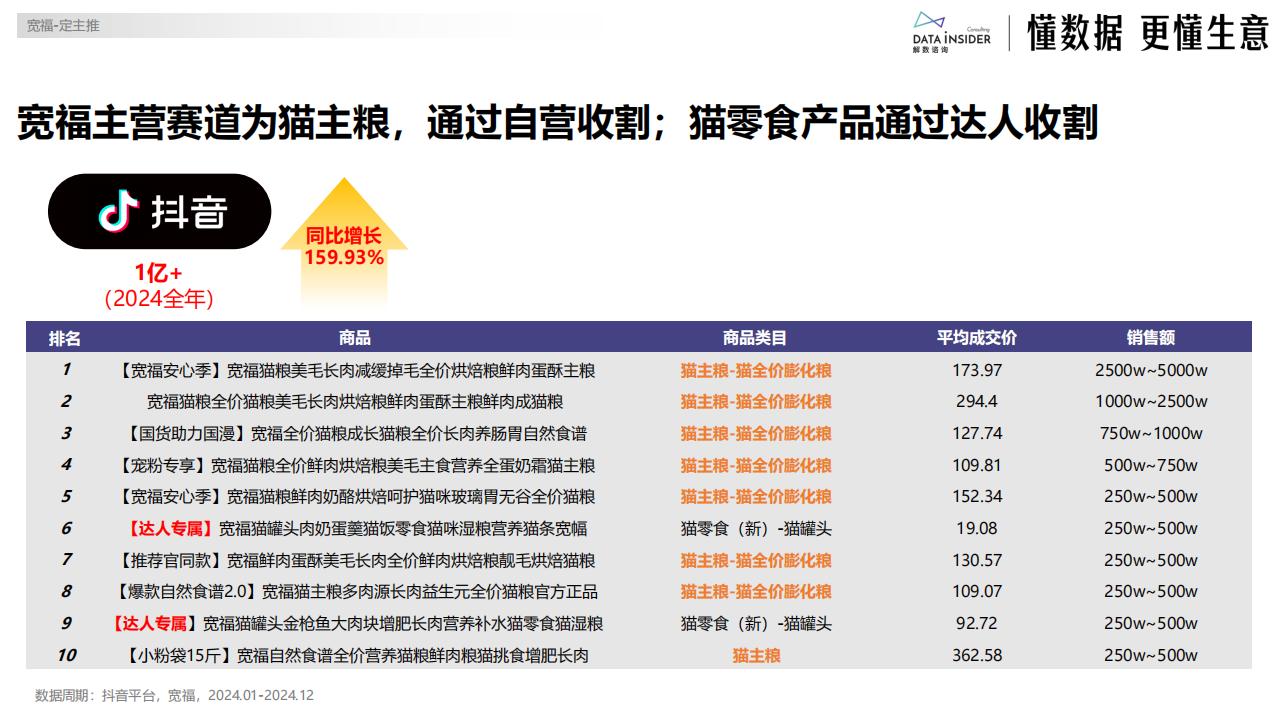Click sales range 2500w~5000w
This screenshot has height=720, width=1280.
(1151, 370)
